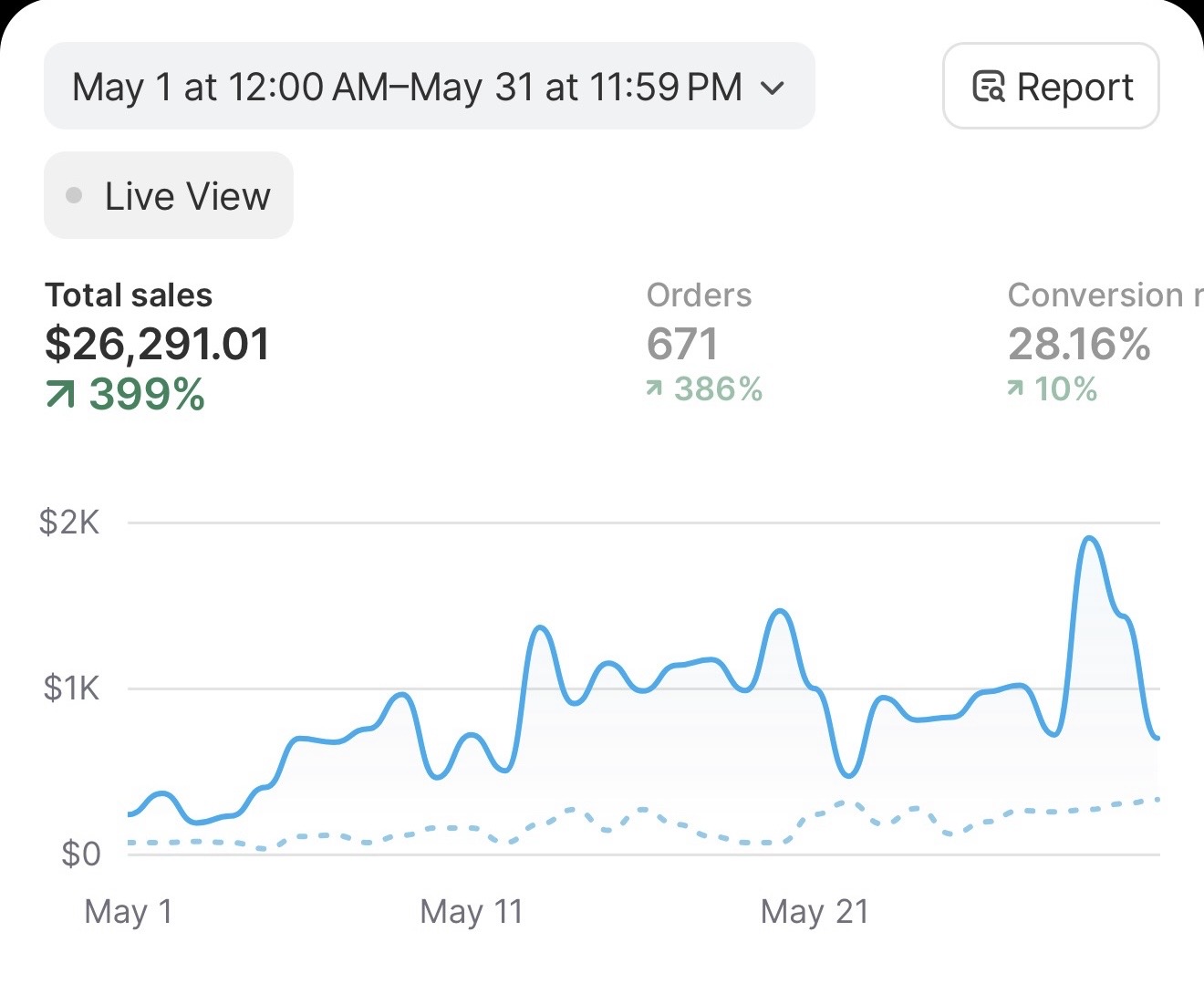This screenshot has width=1204, height=994.
Task: Click the $2K axis label
Action: 70,523
